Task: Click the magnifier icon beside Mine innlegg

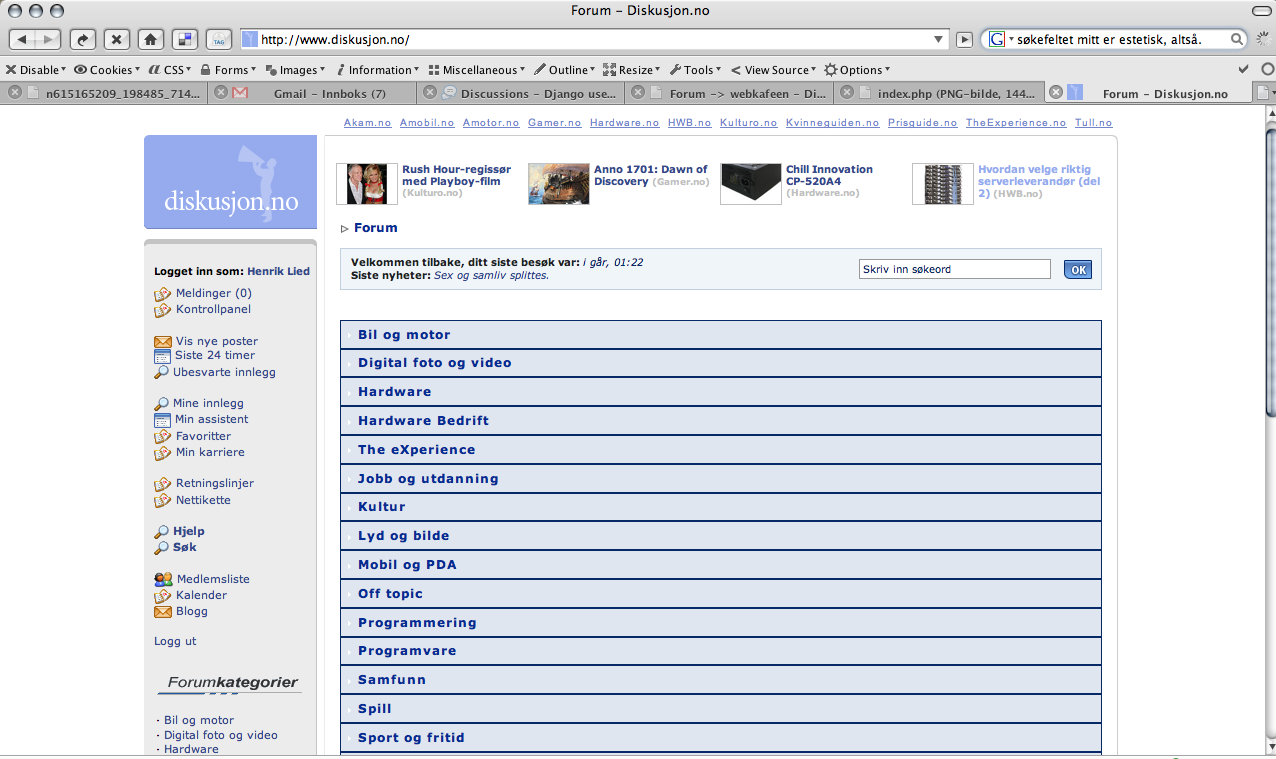Action: 162,404
